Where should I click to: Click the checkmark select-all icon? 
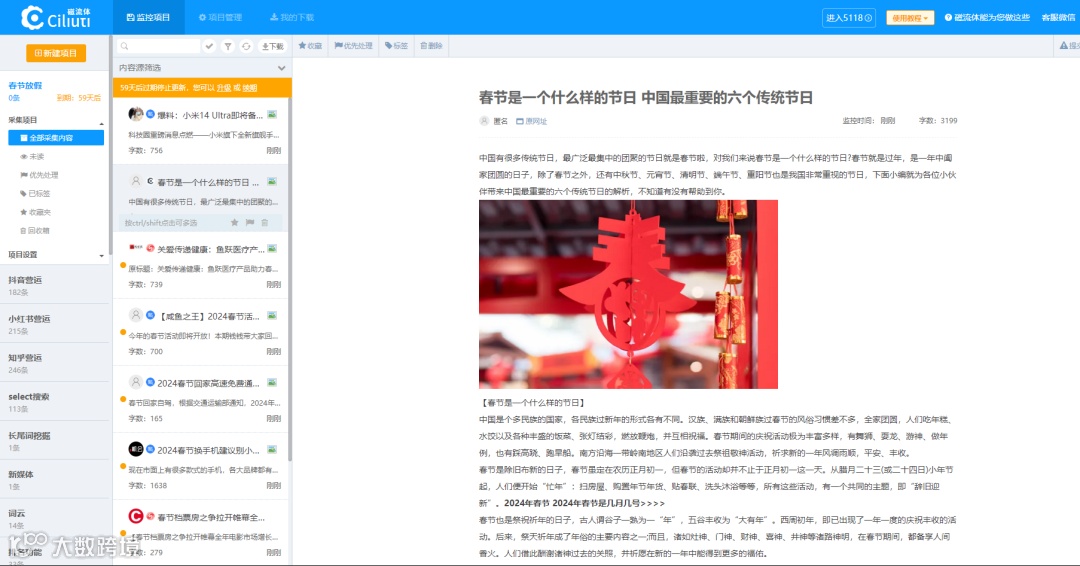click(x=209, y=46)
